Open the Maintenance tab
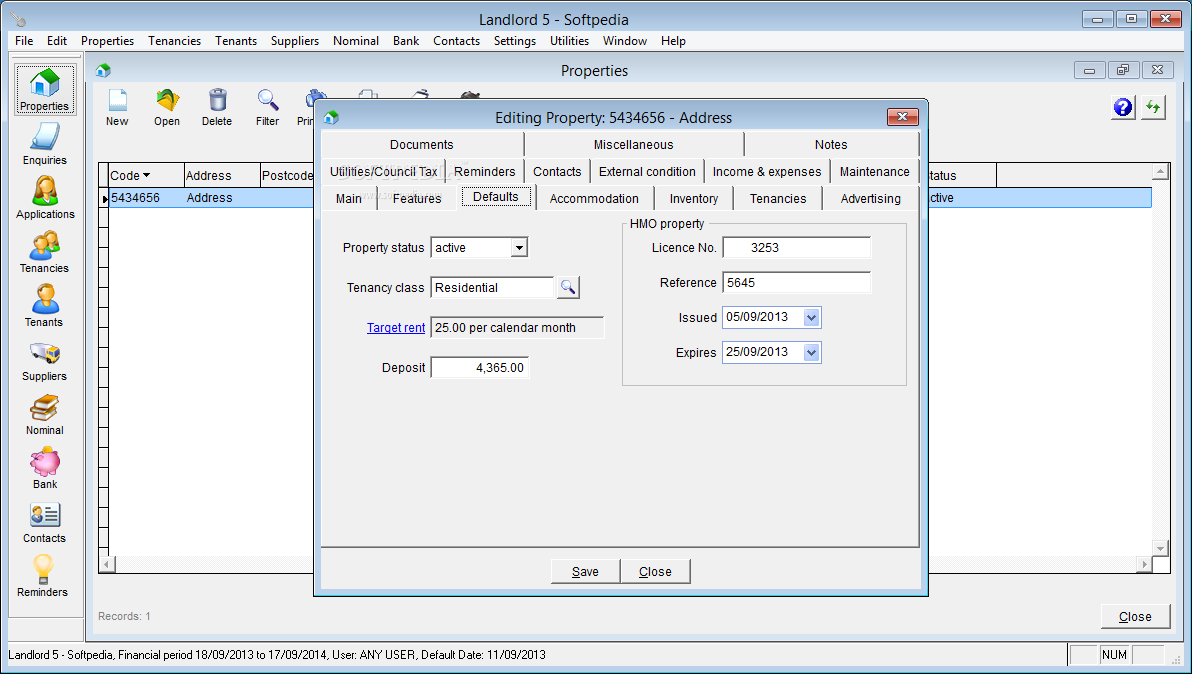 click(x=875, y=172)
